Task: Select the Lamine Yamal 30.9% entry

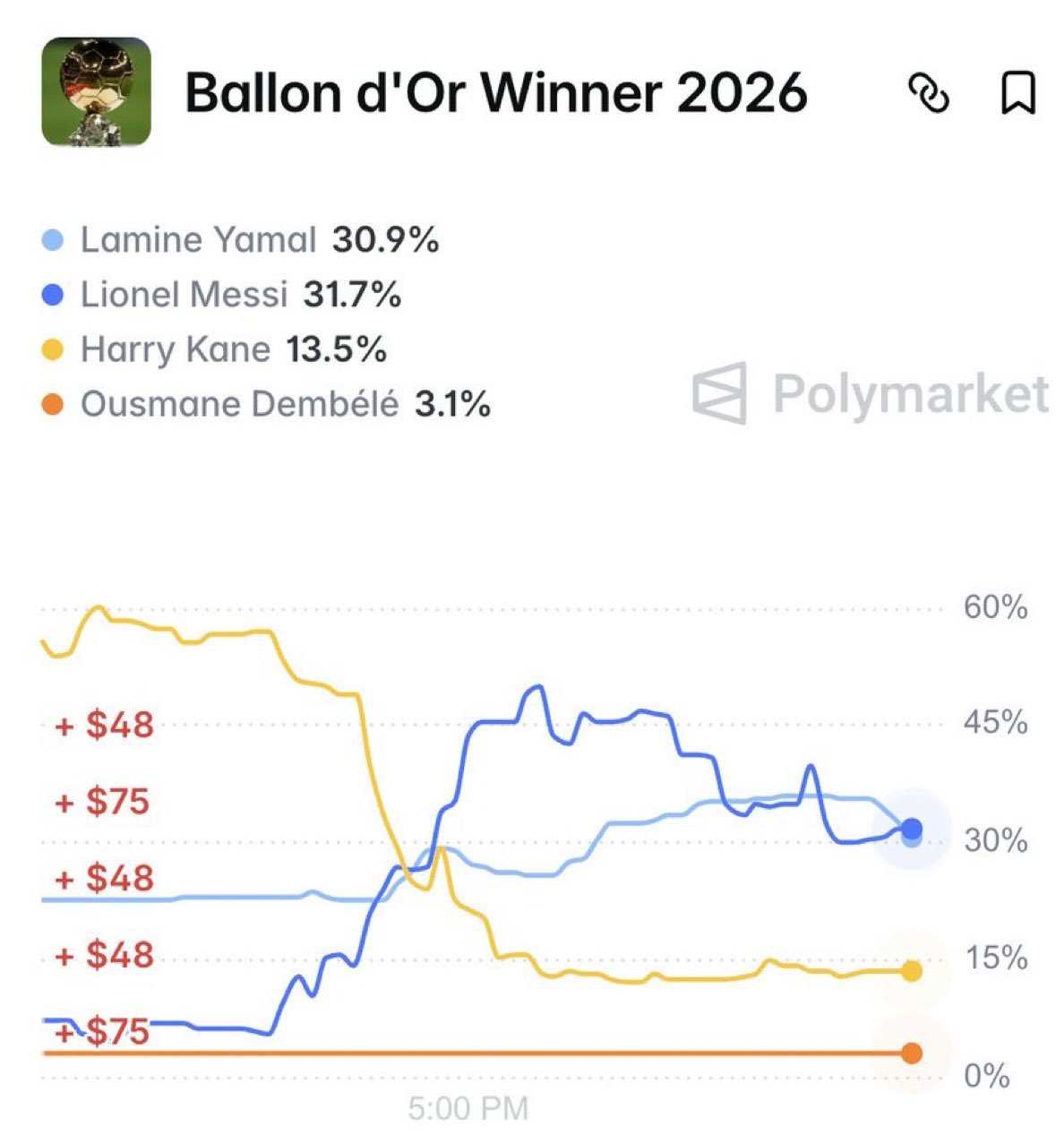Action: coord(241,240)
